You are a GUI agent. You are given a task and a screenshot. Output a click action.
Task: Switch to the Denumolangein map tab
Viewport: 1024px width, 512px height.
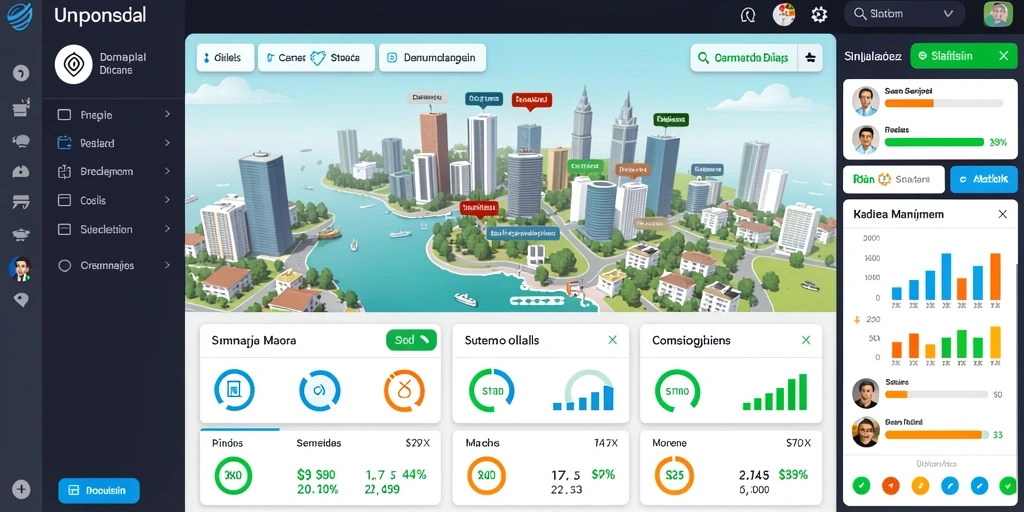(x=432, y=57)
